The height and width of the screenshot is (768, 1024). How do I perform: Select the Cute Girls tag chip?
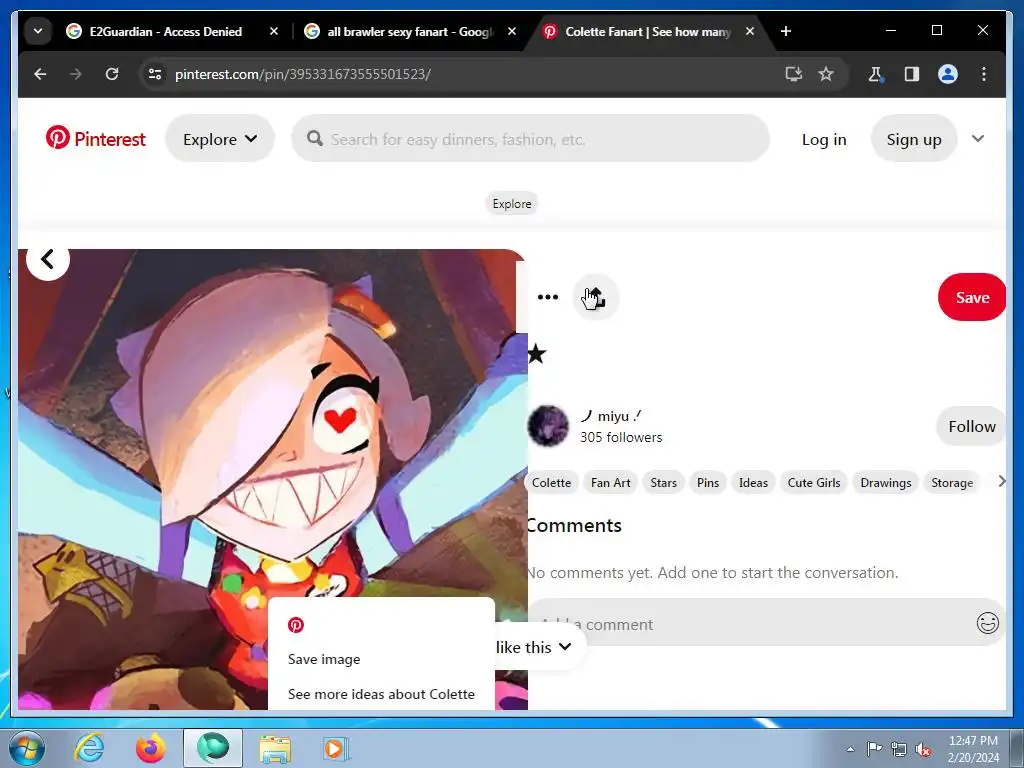[814, 483]
